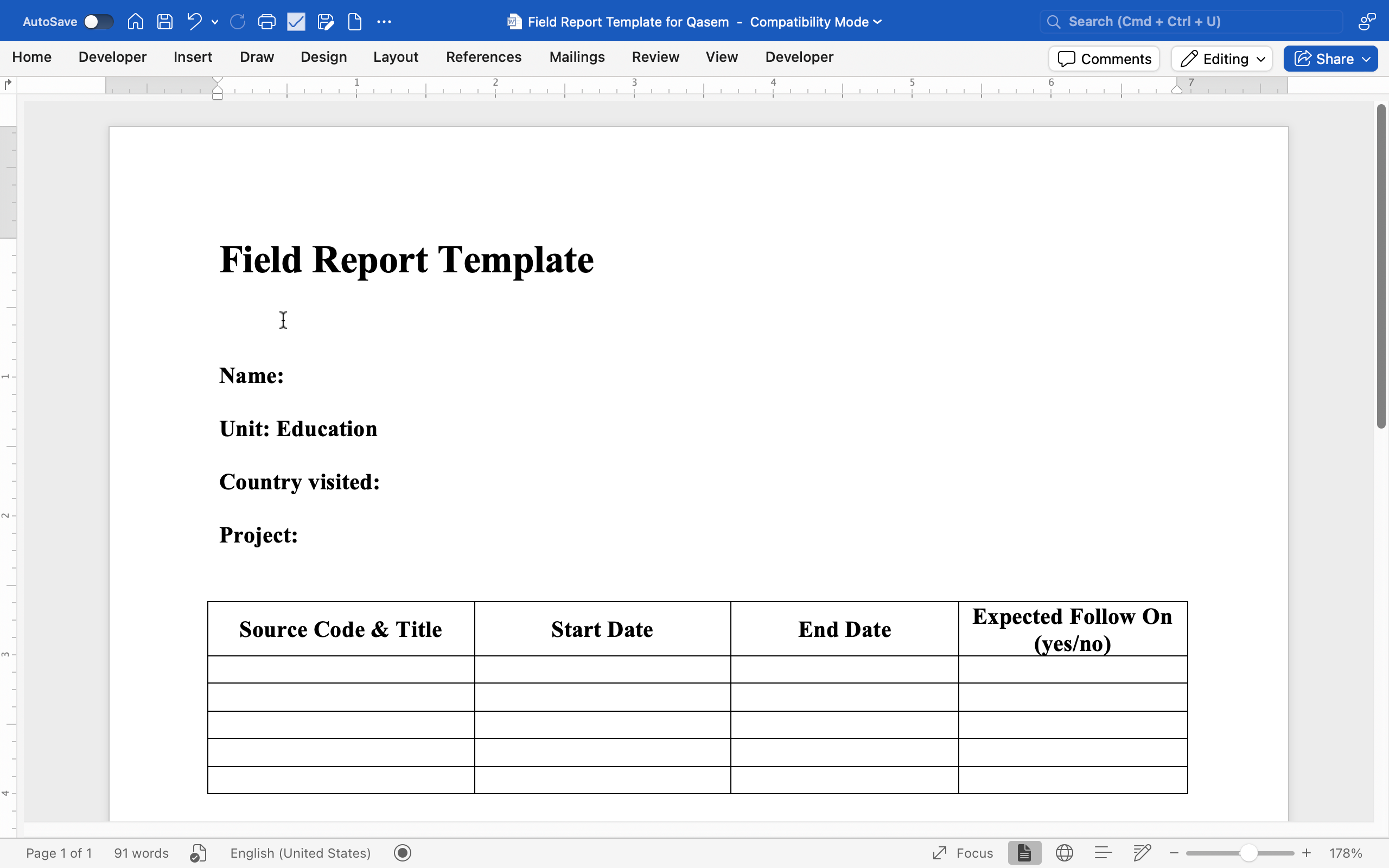The image size is (1389, 868).
Task: Click the Home house icon in toolbar
Action: [x=136, y=22]
